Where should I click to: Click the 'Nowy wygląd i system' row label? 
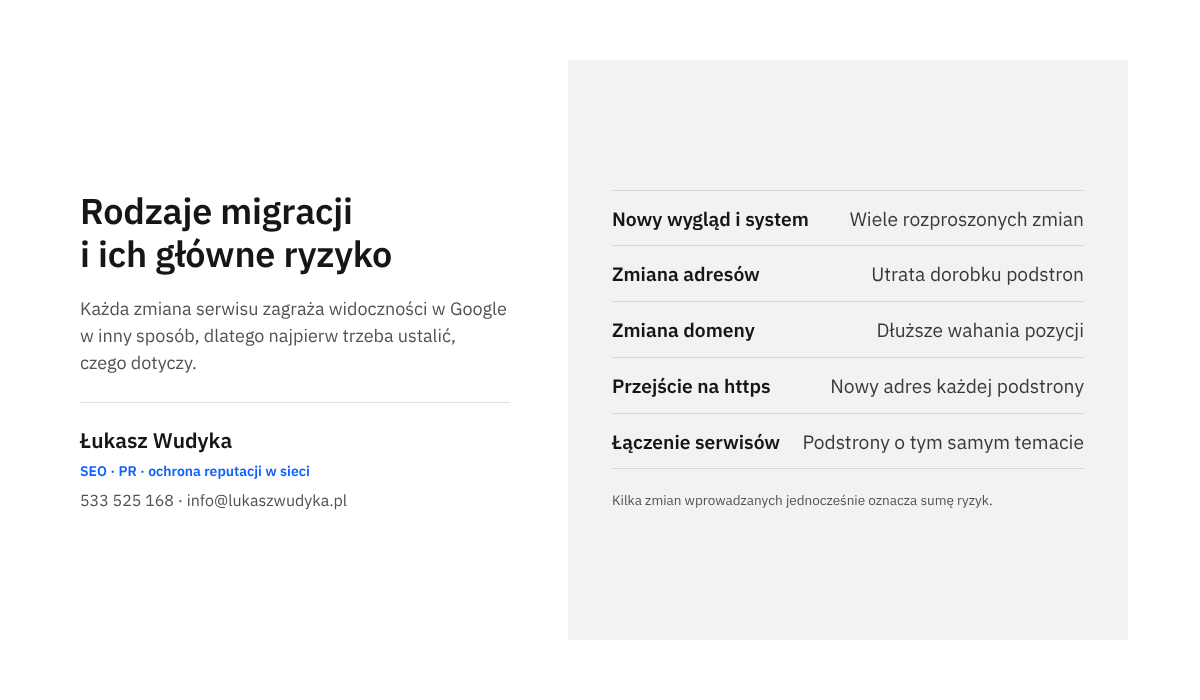tap(710, 219)
